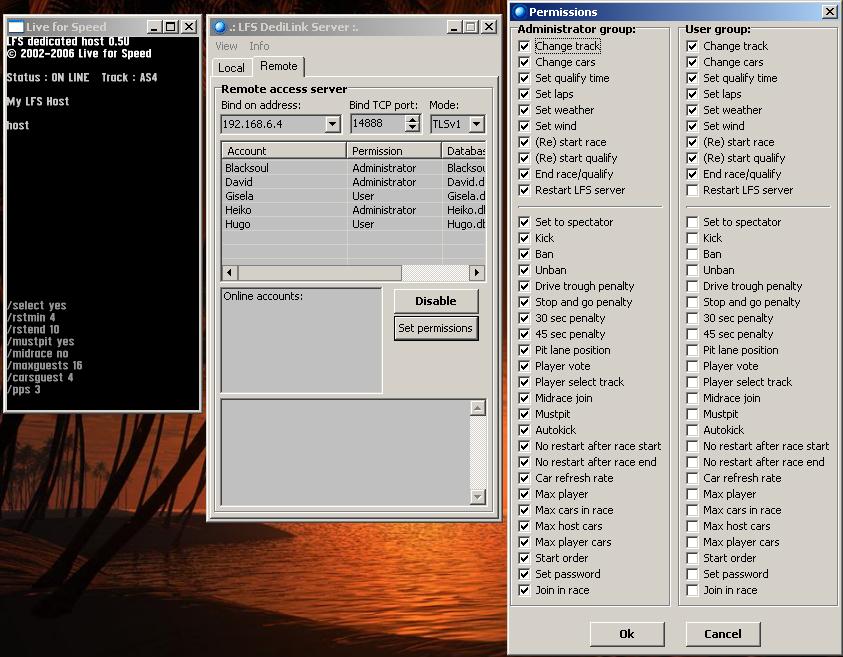Sort accounts by Account column header
The height and width of the screenshot is (657, 843).
tap(284, 151)
